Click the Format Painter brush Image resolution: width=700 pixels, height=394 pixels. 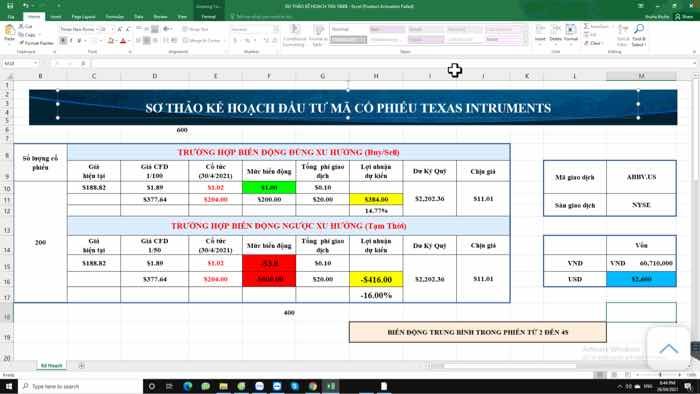(x=21, y=43)
